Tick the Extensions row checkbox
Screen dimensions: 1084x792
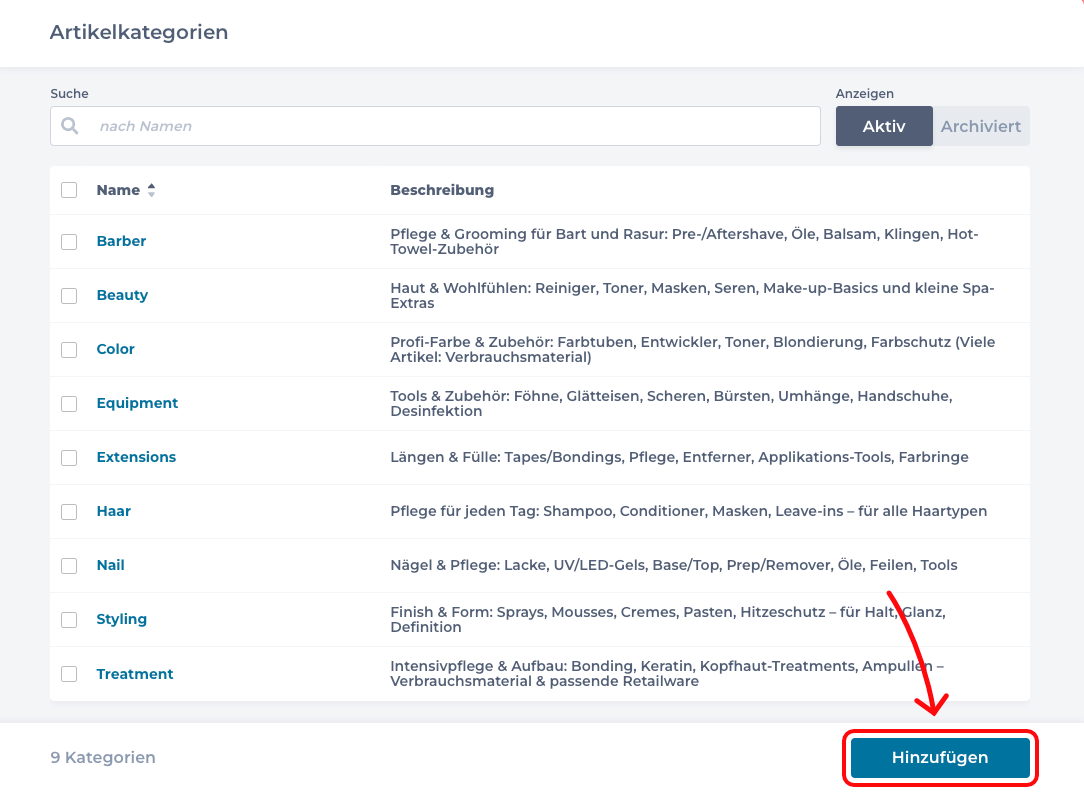69,457
